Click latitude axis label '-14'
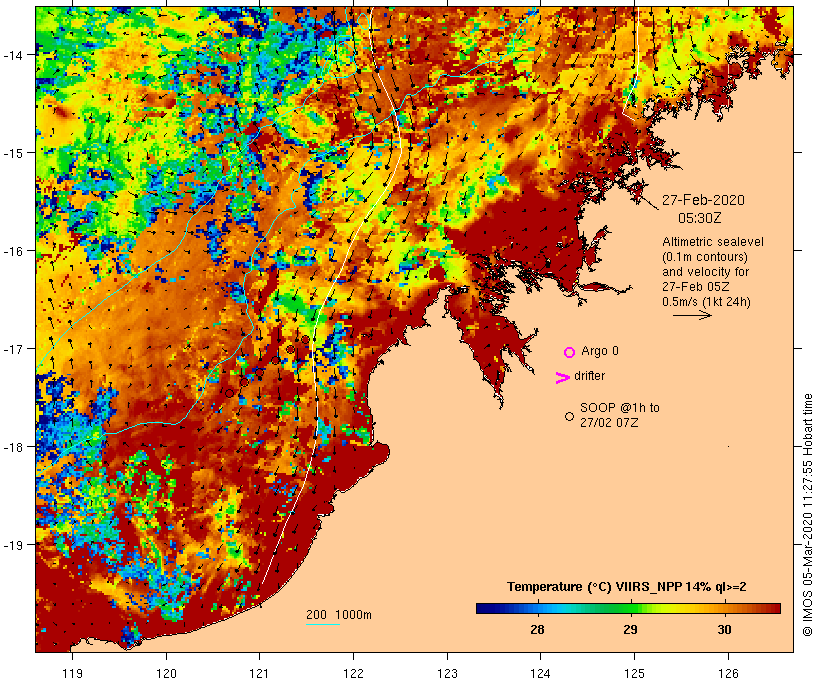Image resolution: width=820 pixels, height=680 pixels. pyautogui.click(x=12, y=55)
